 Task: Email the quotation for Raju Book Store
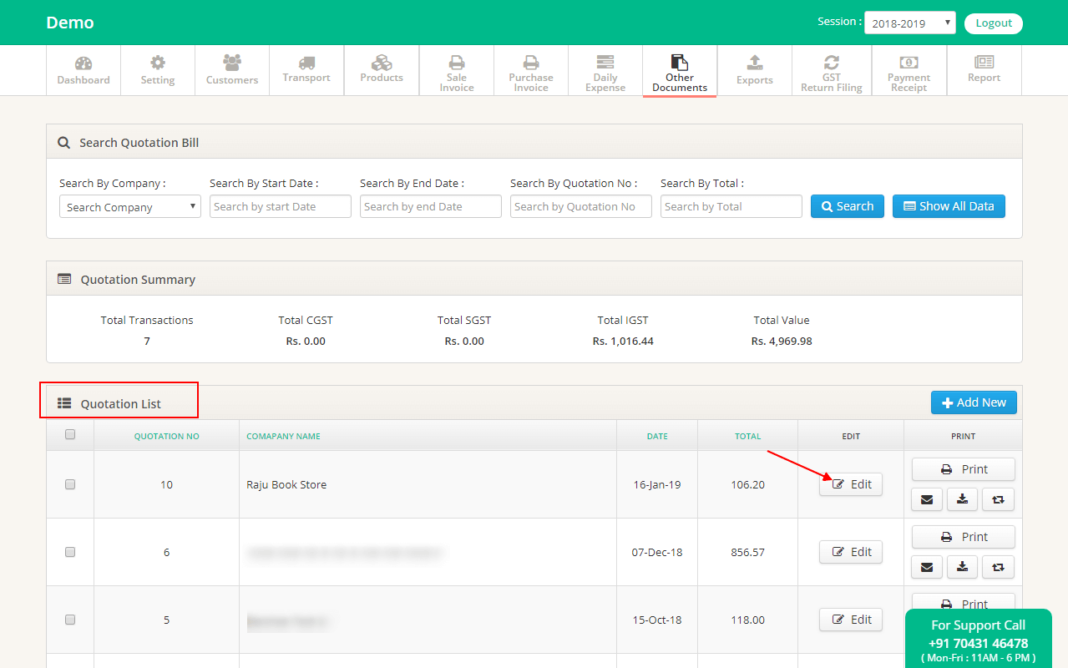point(926,499)
